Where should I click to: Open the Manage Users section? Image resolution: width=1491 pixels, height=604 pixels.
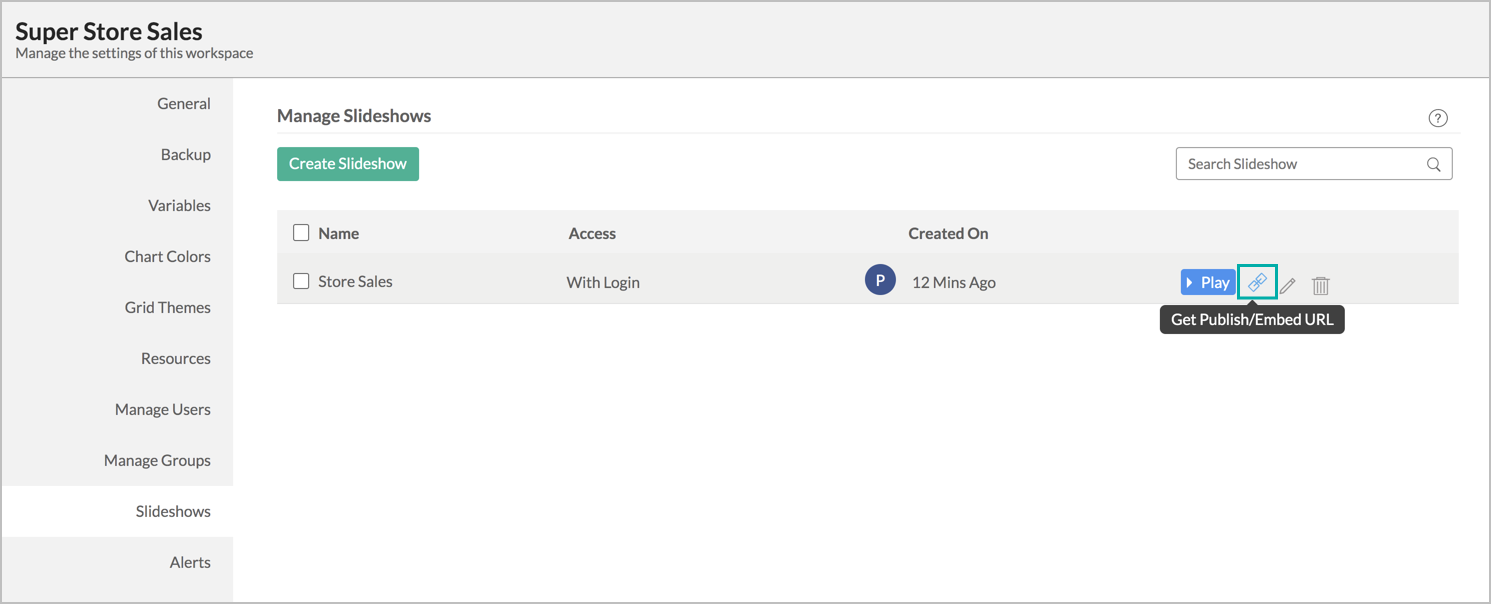click(163, 410)
